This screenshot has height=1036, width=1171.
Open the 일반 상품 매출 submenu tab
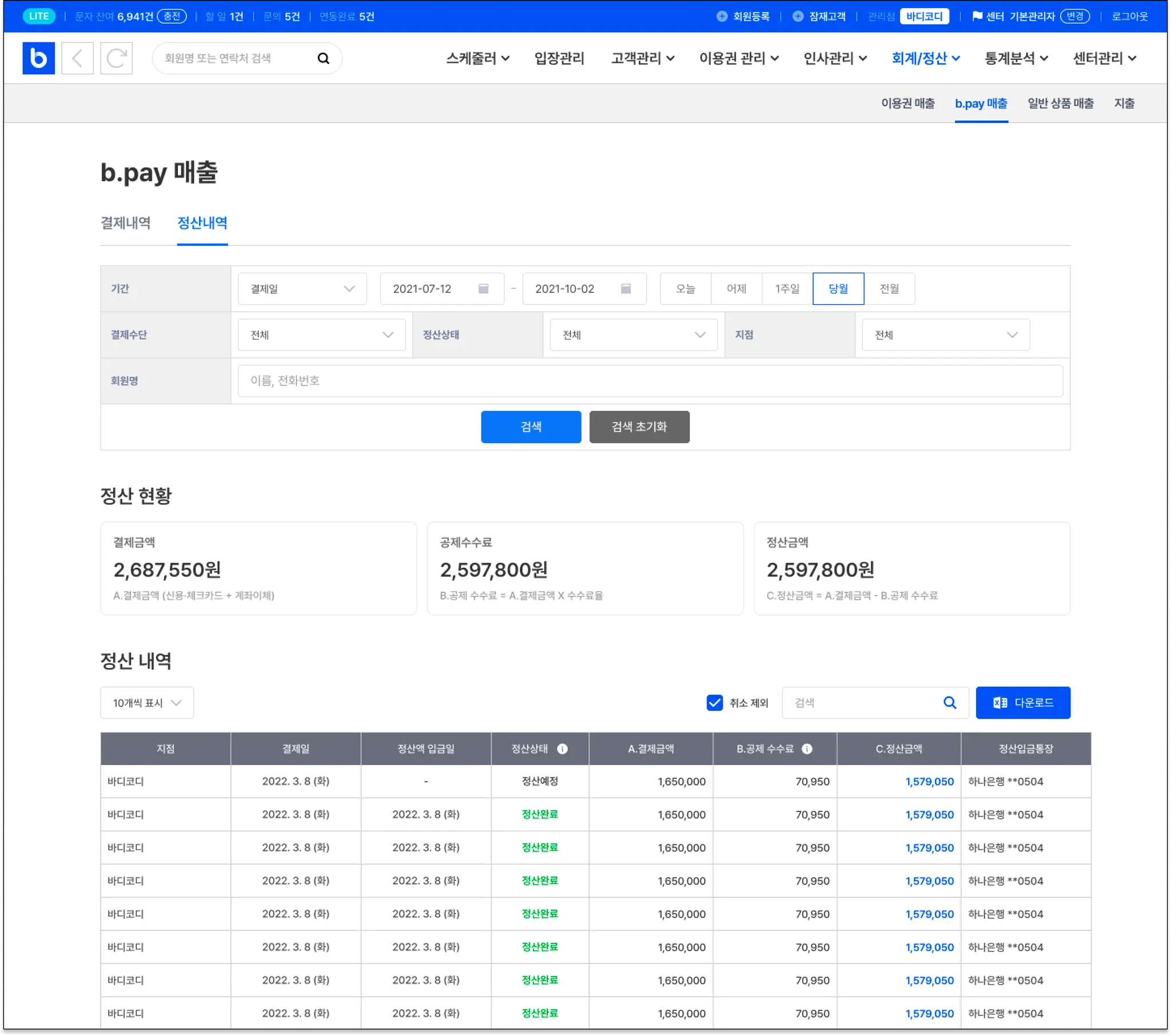tap(1060, 103)
